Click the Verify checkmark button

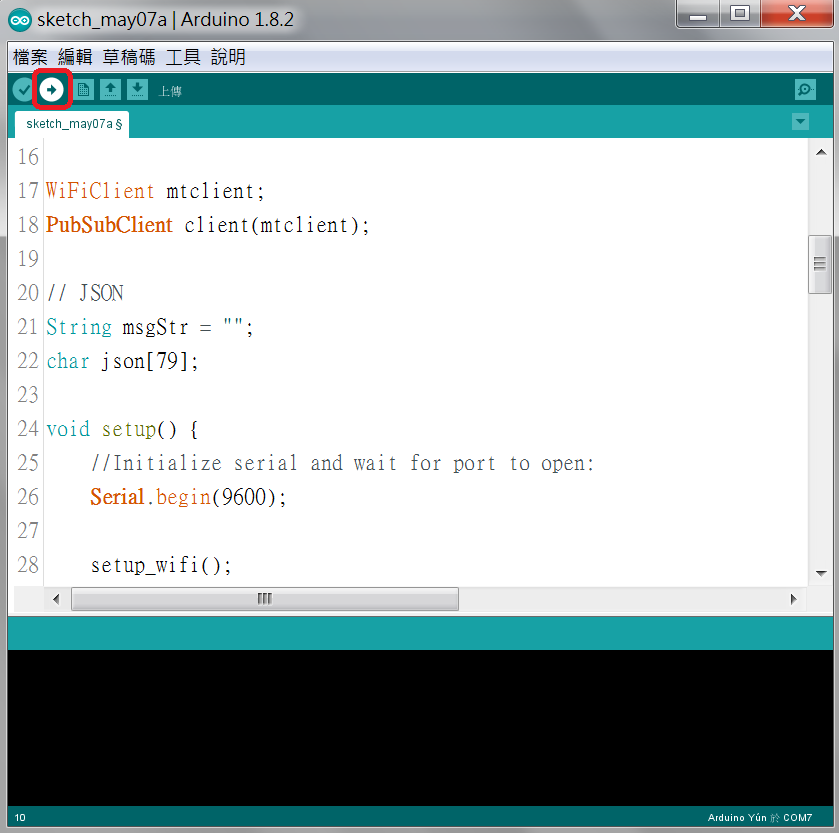tap(24, 90)
